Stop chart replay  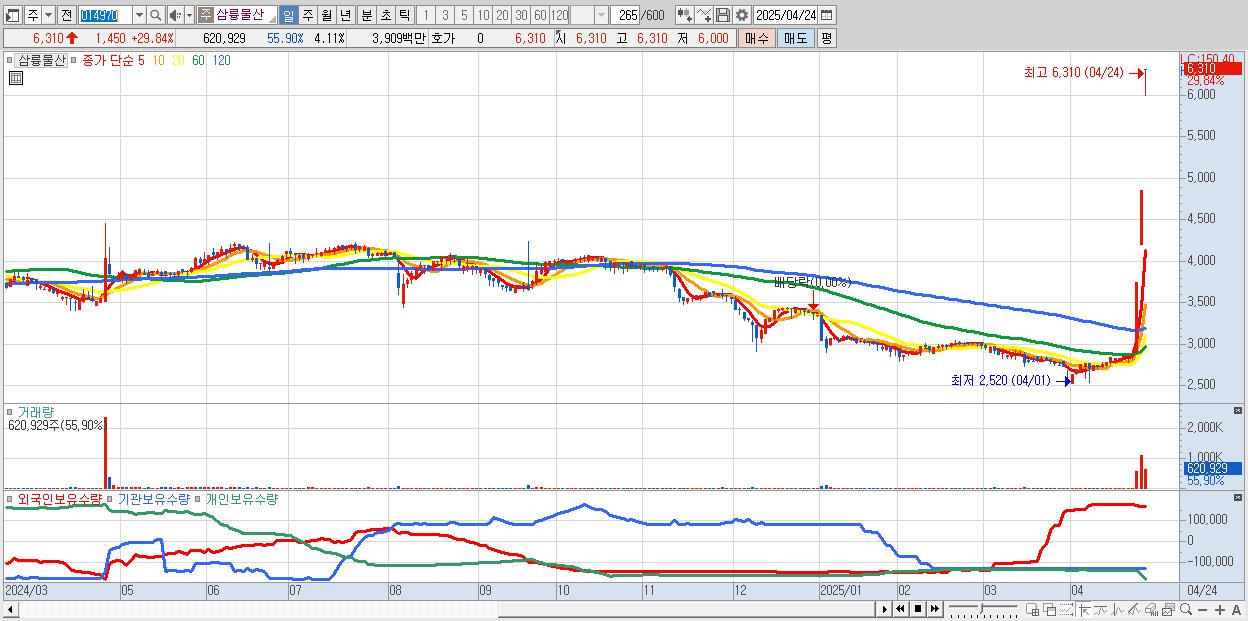coord(918,609)
